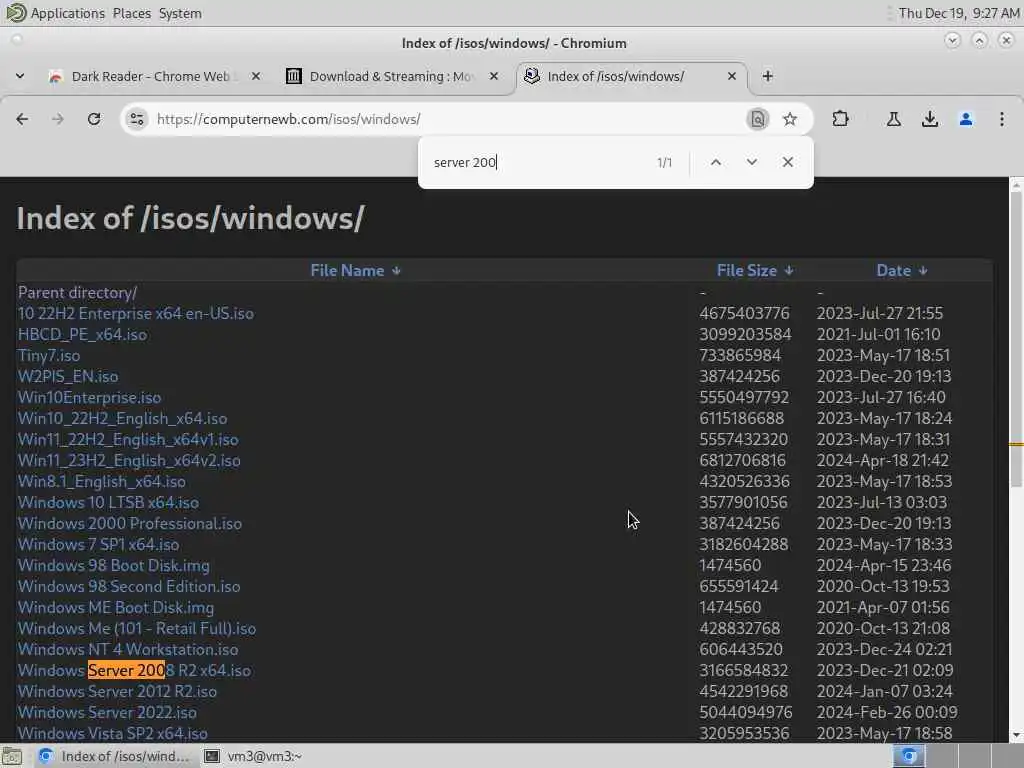Image resolution: width=1024 pixels, height=768 pixels.
Task: Click Win11_23H2_English_x64v2.iso link
Action: coord(129,460)
